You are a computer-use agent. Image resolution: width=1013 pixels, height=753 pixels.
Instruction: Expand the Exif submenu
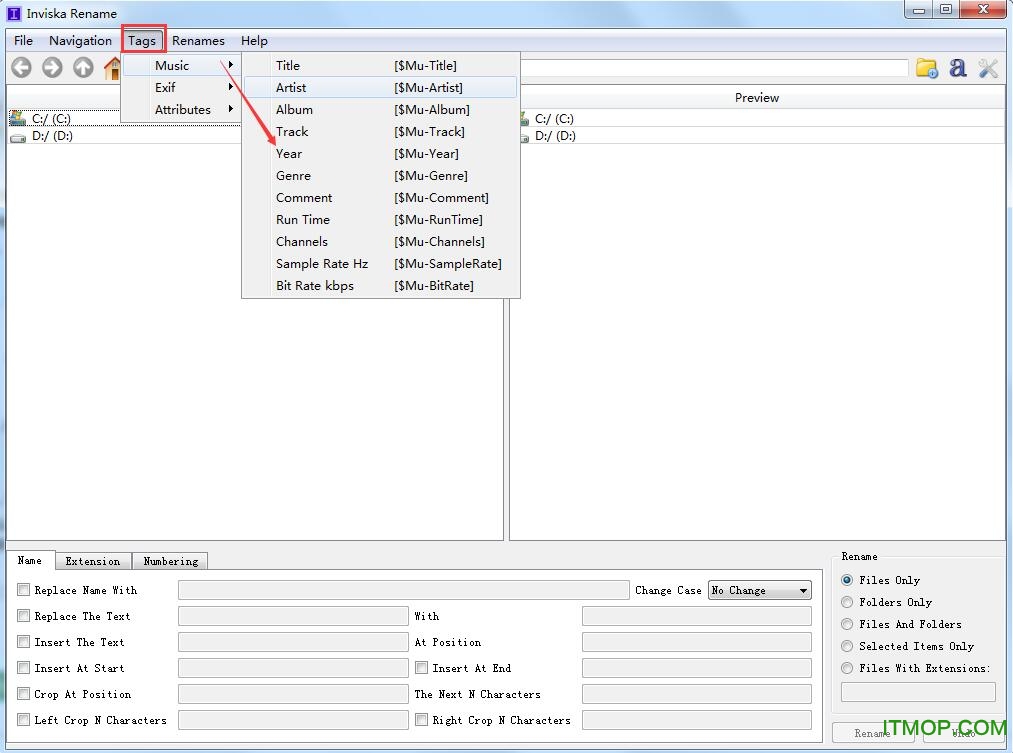pos(181,87)
